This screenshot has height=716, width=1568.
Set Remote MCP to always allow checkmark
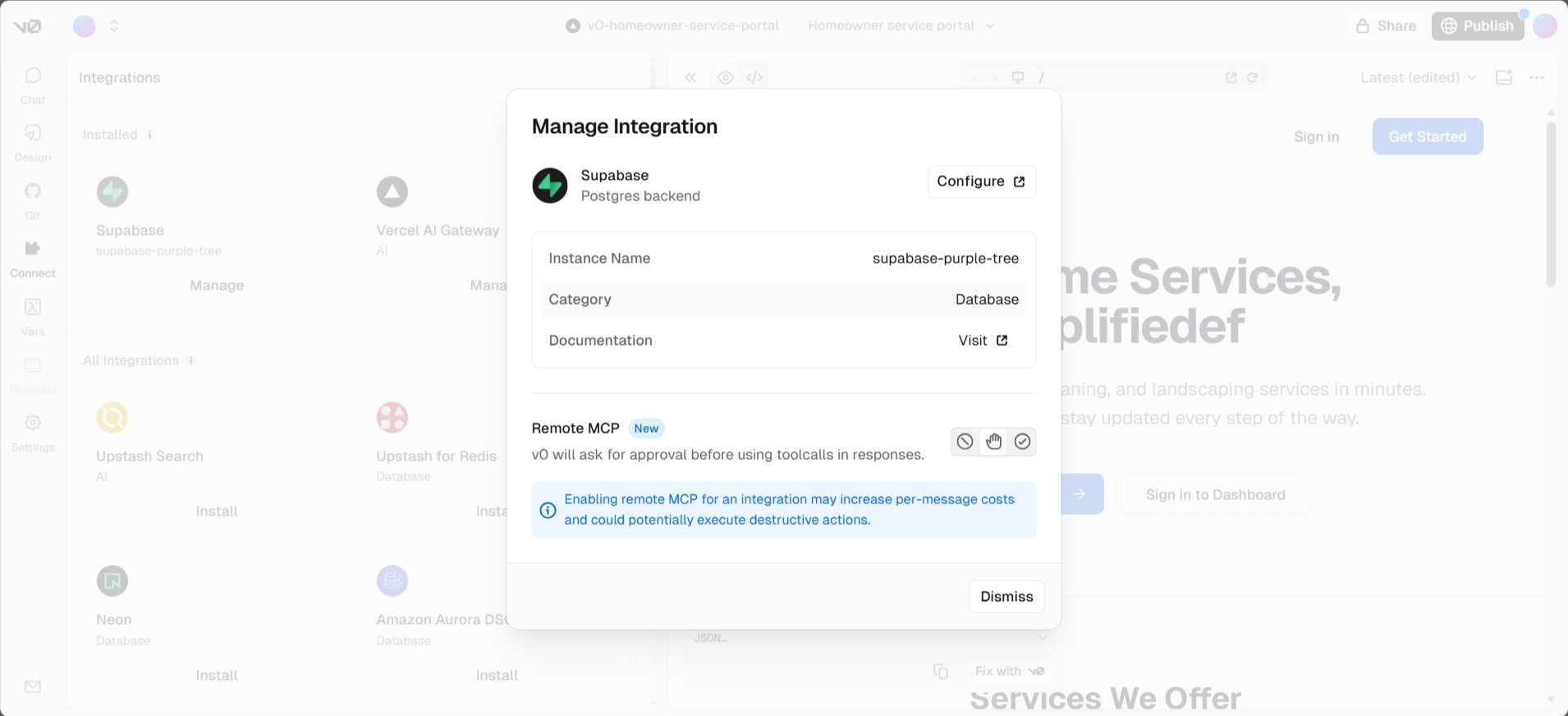click(x=1022, y=442)
